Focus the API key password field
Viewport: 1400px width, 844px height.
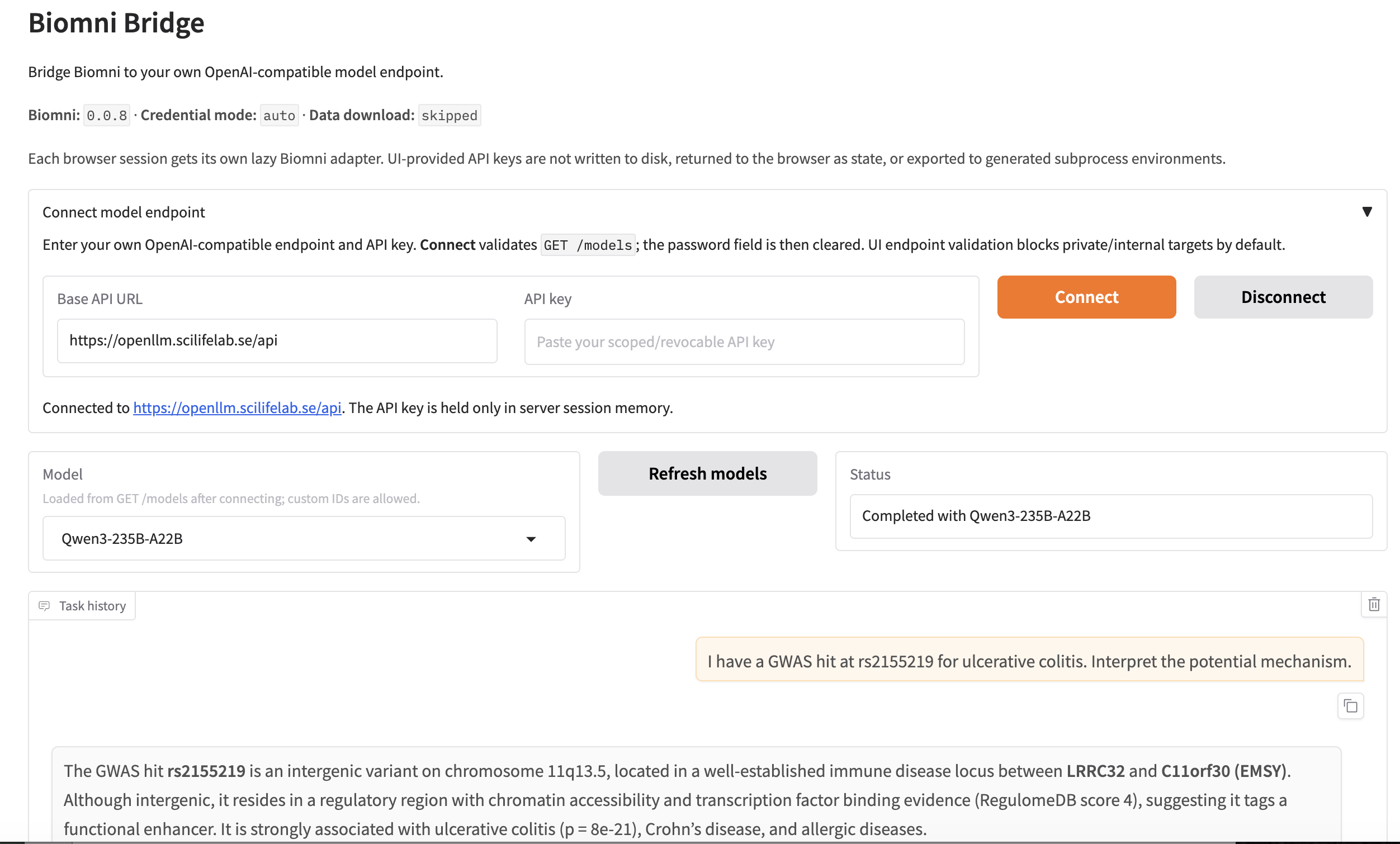pos(744,342)
